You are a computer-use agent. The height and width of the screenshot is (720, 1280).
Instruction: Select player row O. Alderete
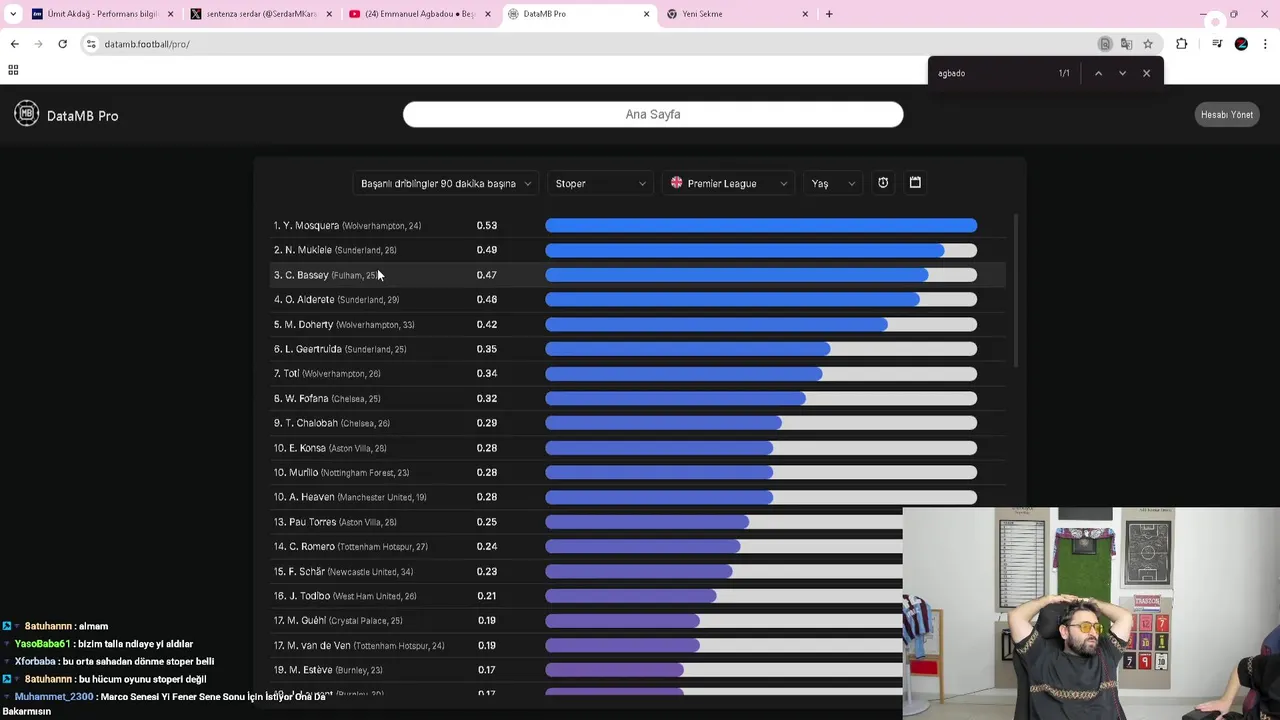click(x=637, y=299)
